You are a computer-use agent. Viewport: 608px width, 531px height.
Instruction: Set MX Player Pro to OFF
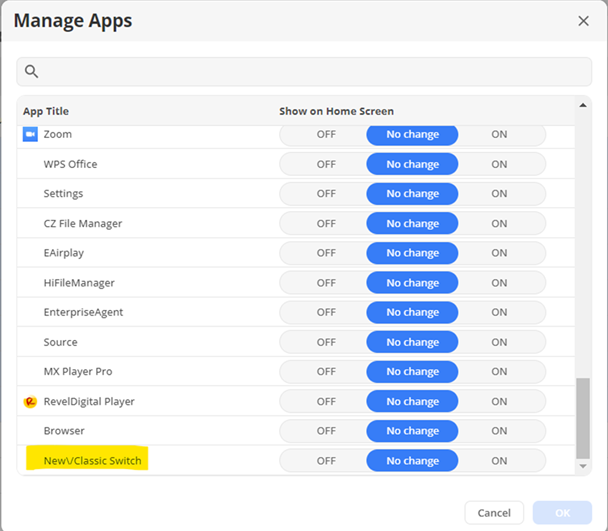(x=326, y=372)
